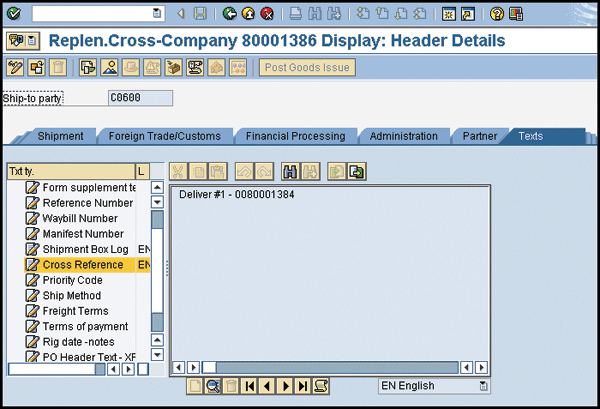Go to next text with right arrow
The height and width of the screenshot is (409, 600).
click(x=285, y=386)
